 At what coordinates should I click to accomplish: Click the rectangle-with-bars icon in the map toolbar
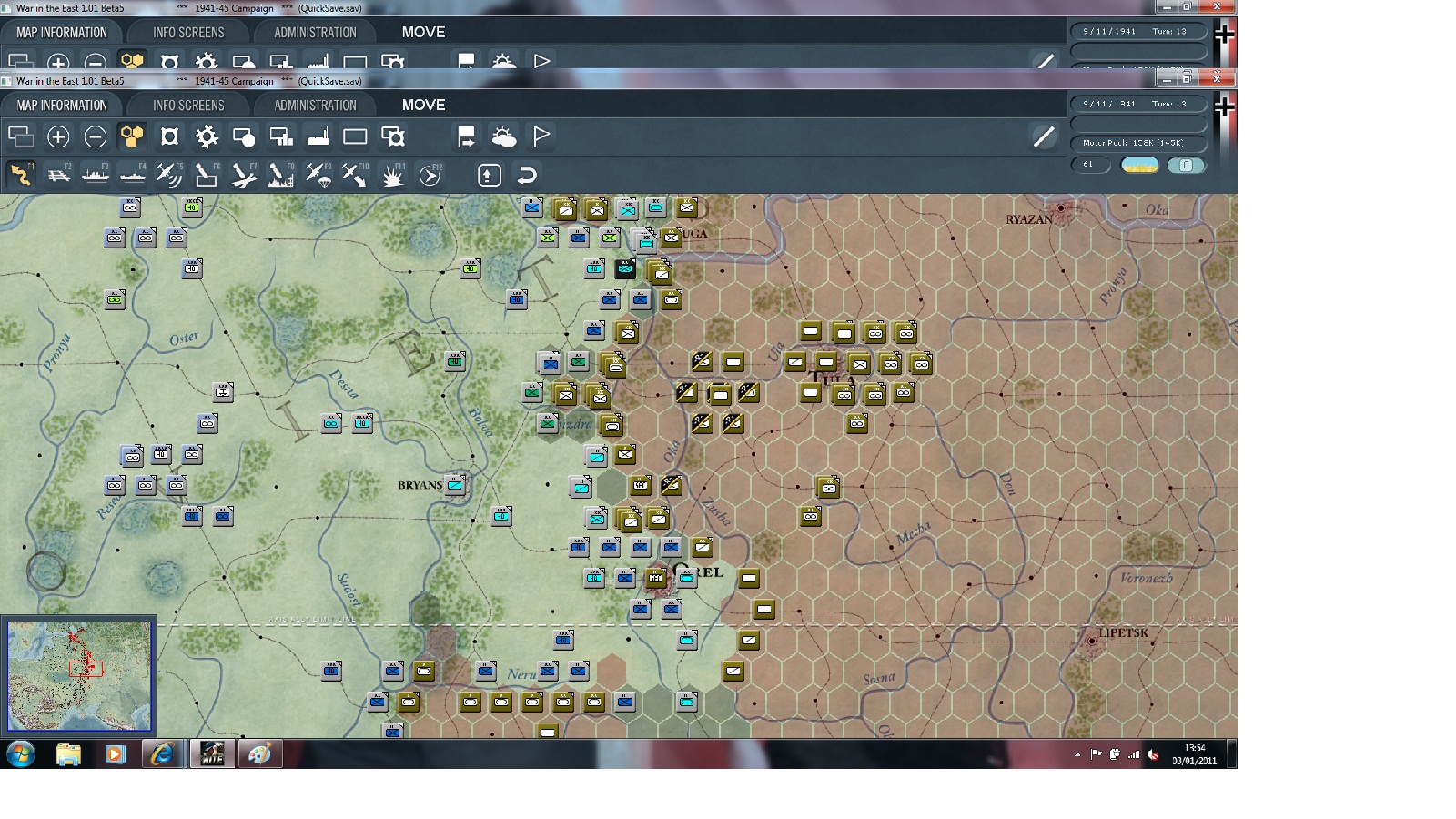(280, 136)
